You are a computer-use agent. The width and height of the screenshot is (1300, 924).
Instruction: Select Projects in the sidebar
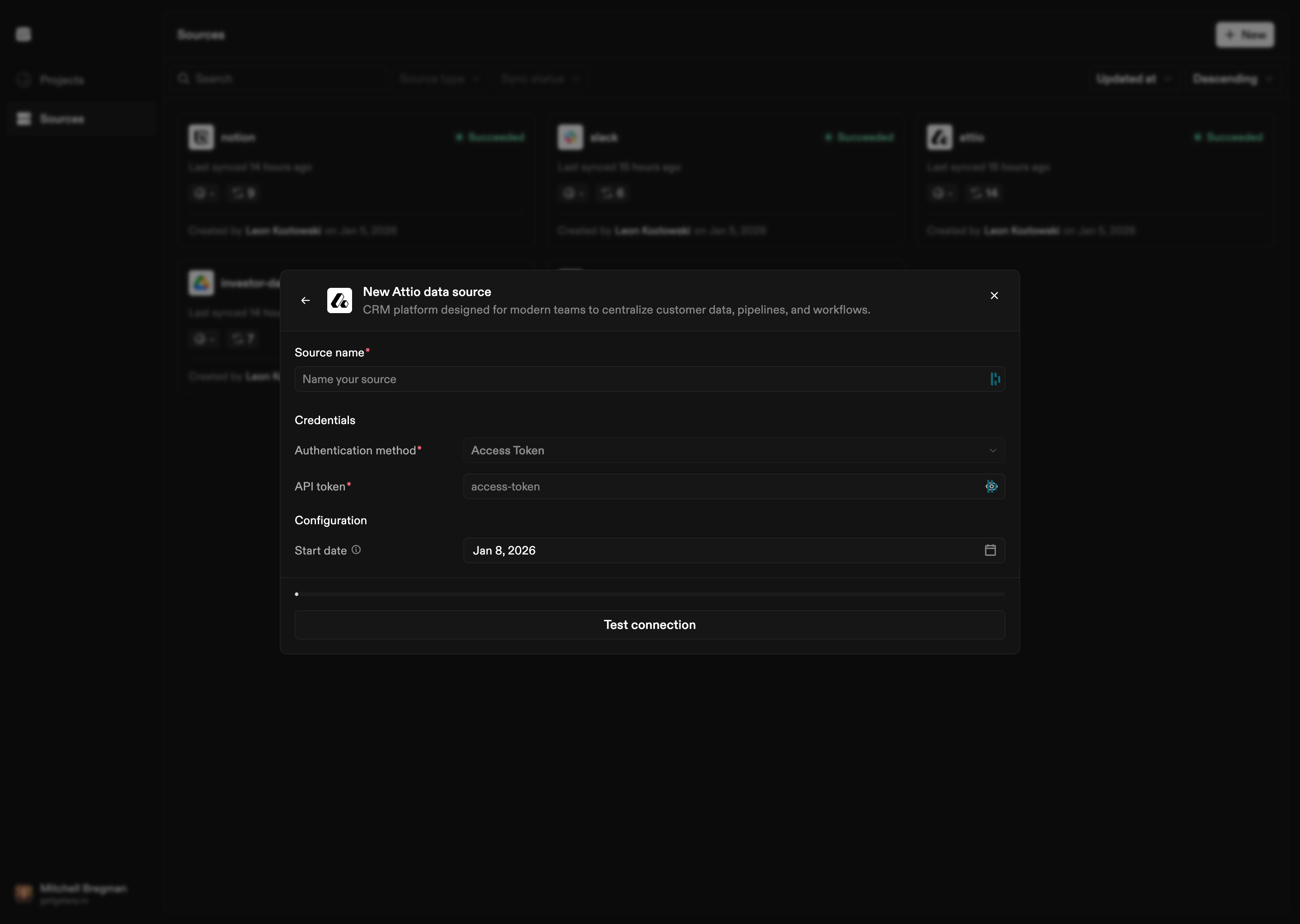click(63, 80)
